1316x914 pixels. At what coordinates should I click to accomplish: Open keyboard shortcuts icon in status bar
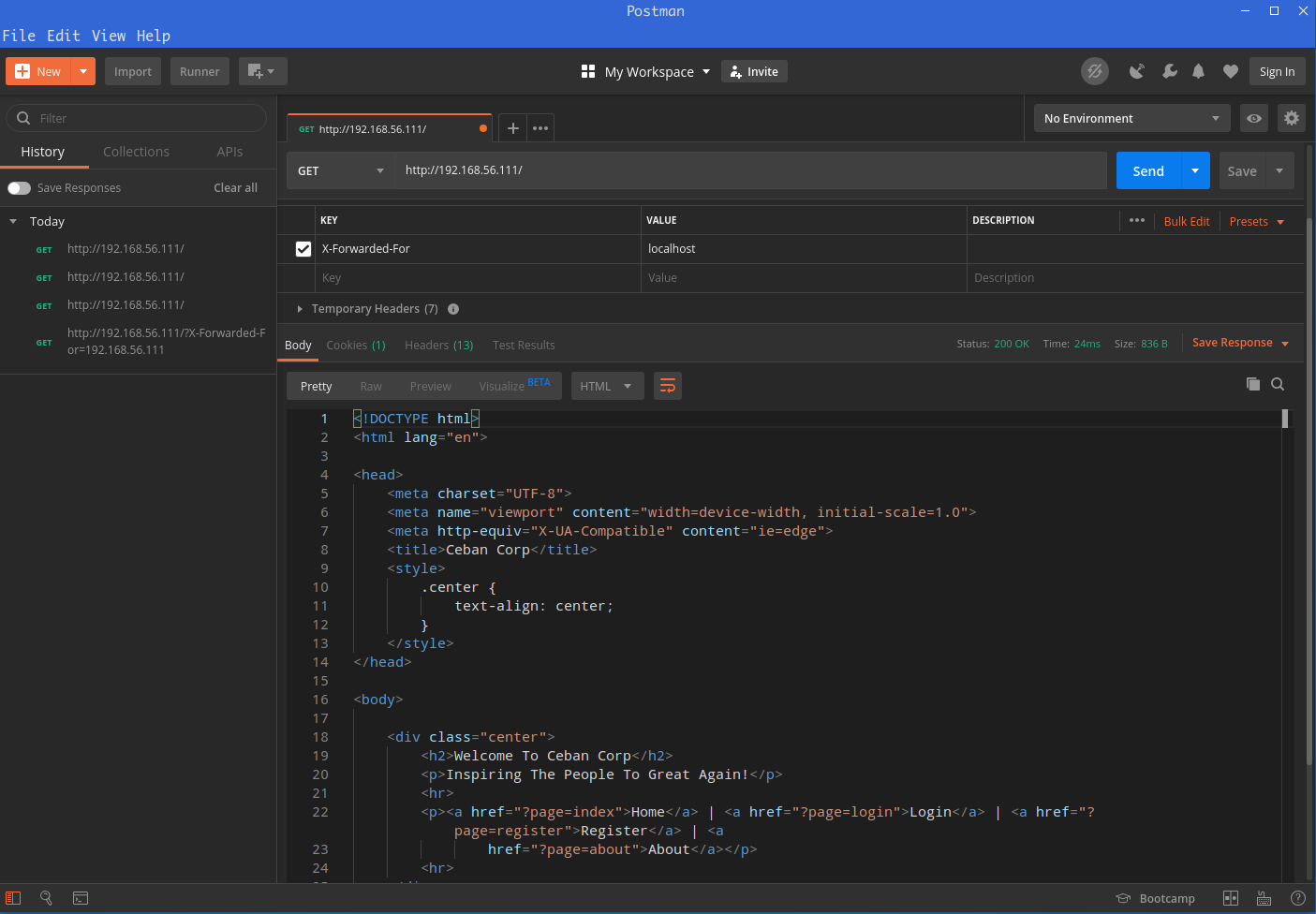[1264, 898]
